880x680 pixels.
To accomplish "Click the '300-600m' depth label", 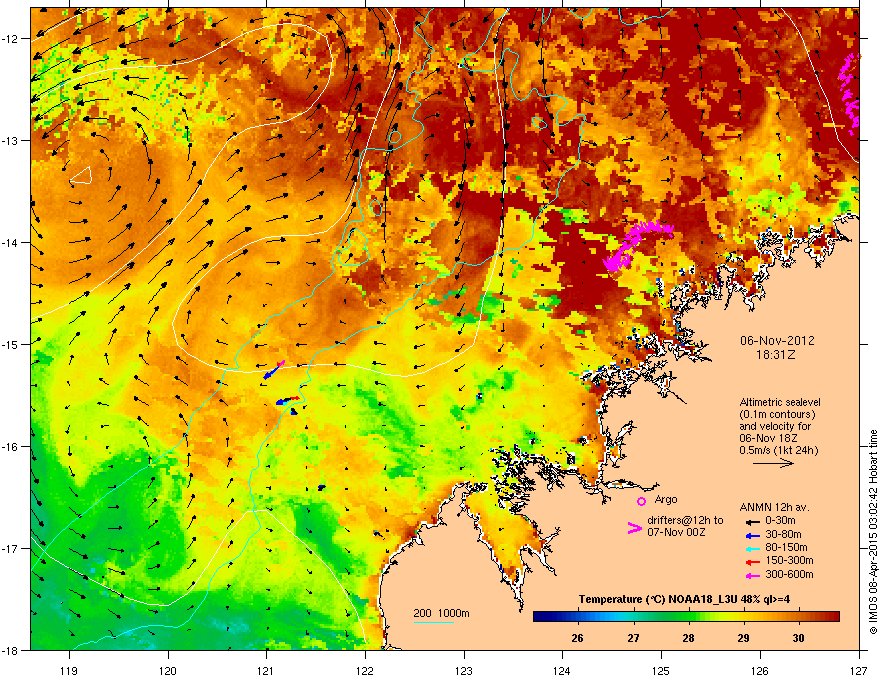I will tap(789, 574).
